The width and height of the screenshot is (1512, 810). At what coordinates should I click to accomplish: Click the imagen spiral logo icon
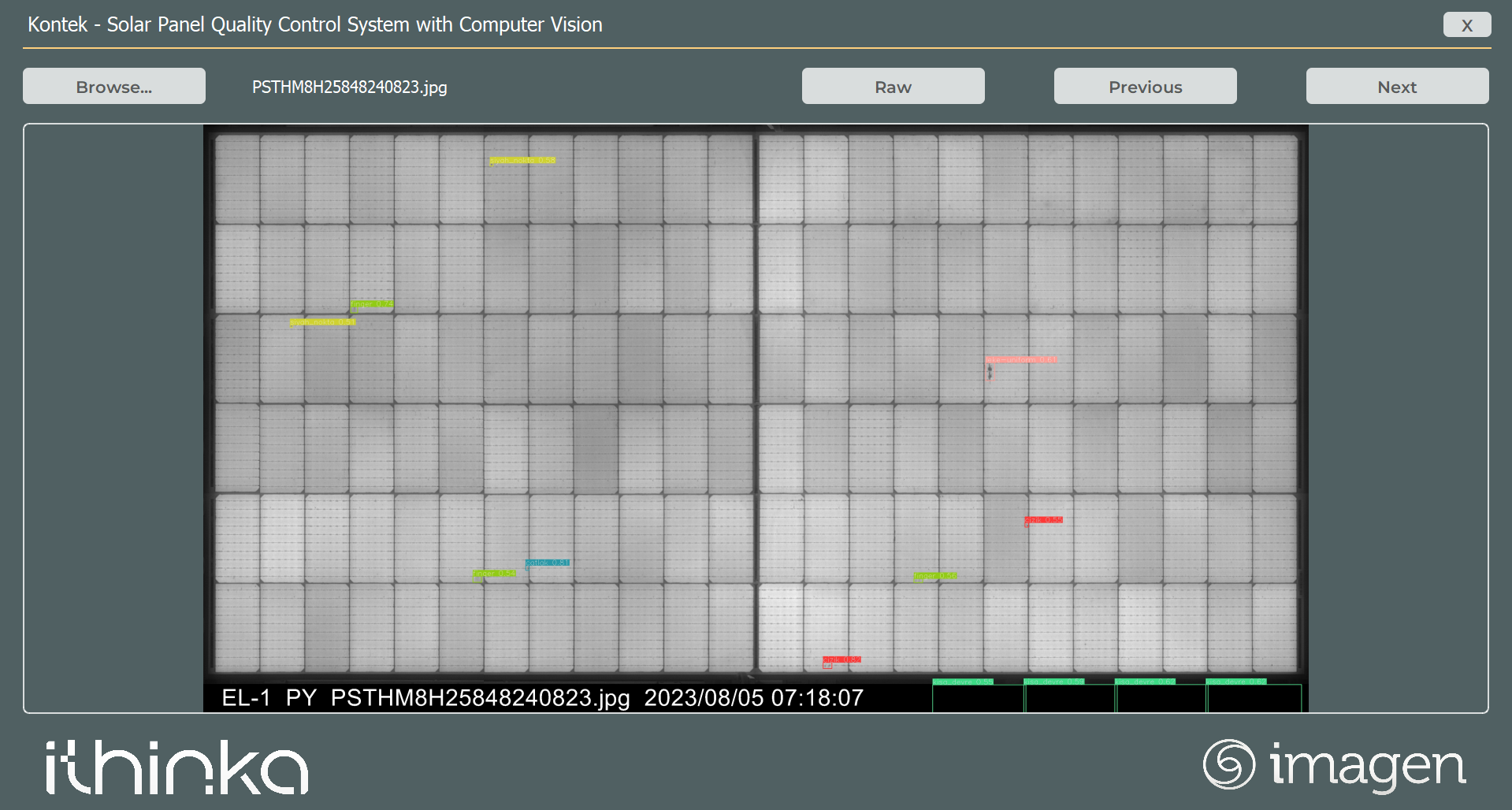click(1232, 764)
